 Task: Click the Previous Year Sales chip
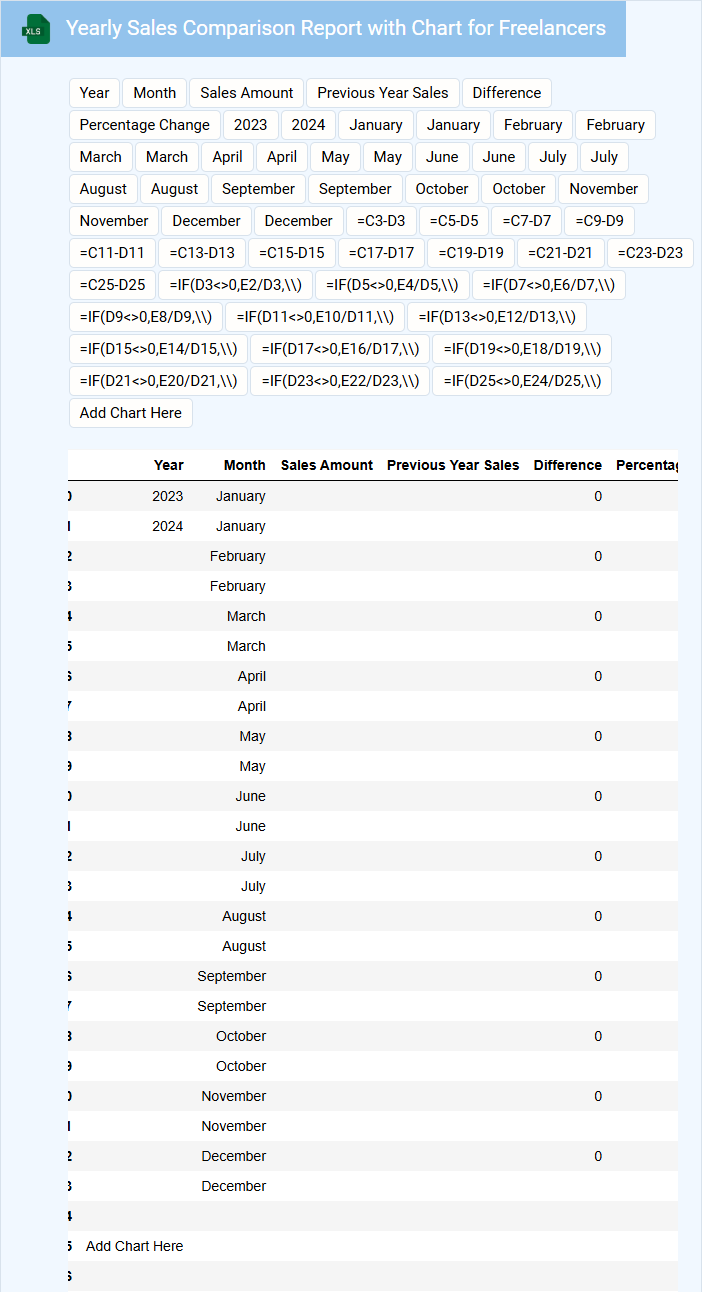(x=383, y=93)
